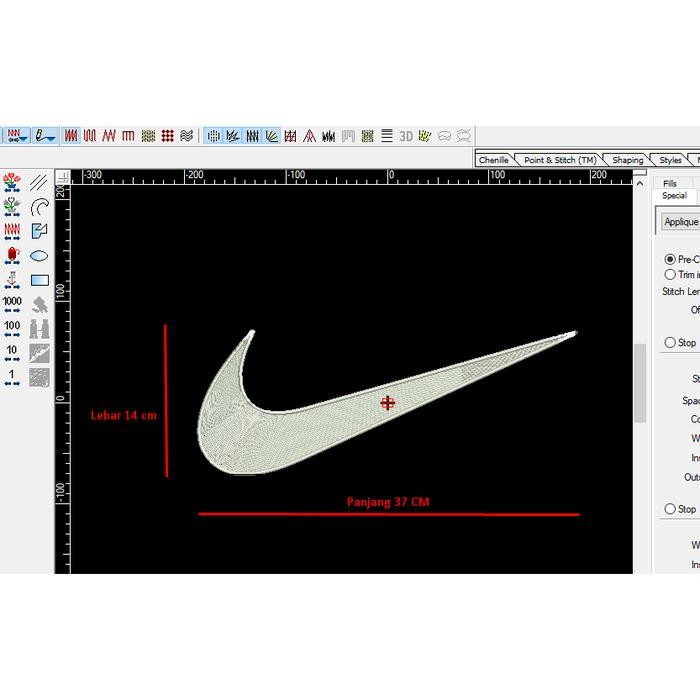The image size is (700, 700).
Task: Click the anchor needle travel icon
Action: tap(12, 280)
